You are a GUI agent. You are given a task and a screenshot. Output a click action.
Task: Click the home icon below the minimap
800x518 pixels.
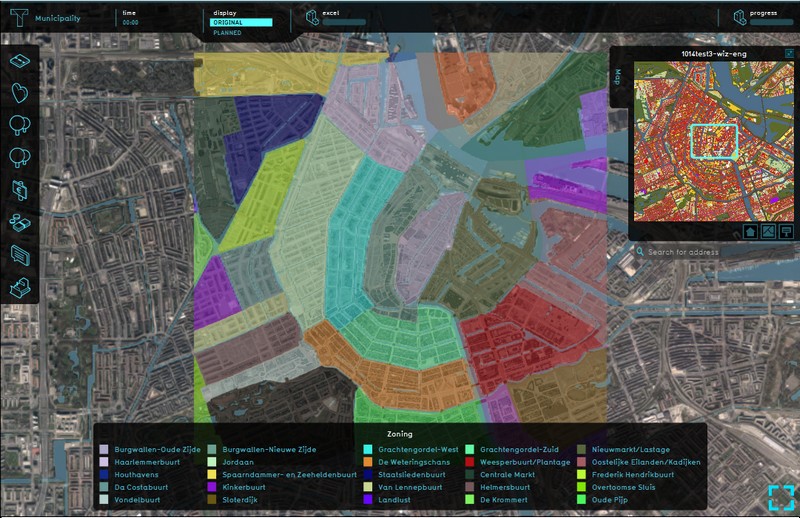(x=750, y=231)
